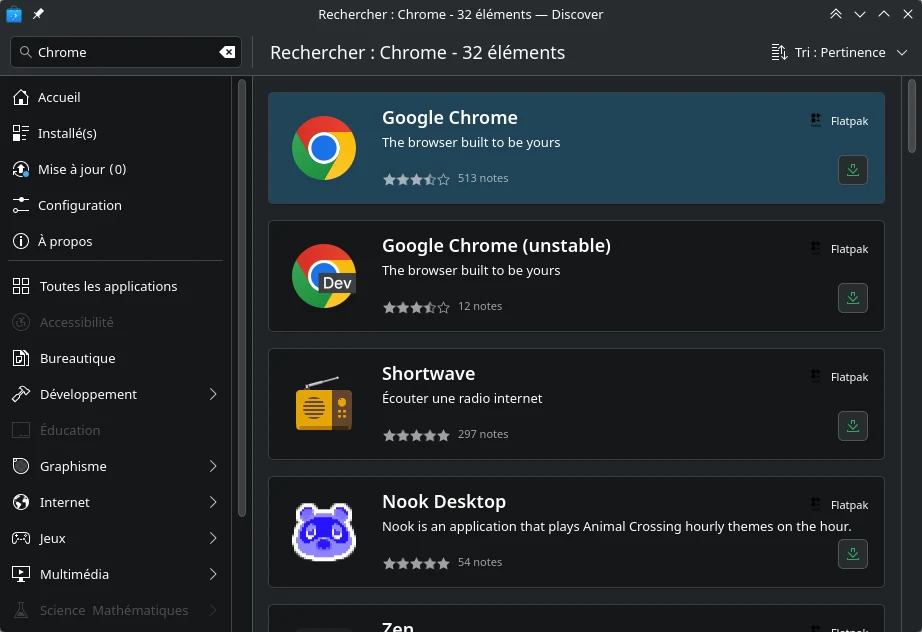
Task: Click the results list vertical scrollbar
Action: tap(911, 116)
